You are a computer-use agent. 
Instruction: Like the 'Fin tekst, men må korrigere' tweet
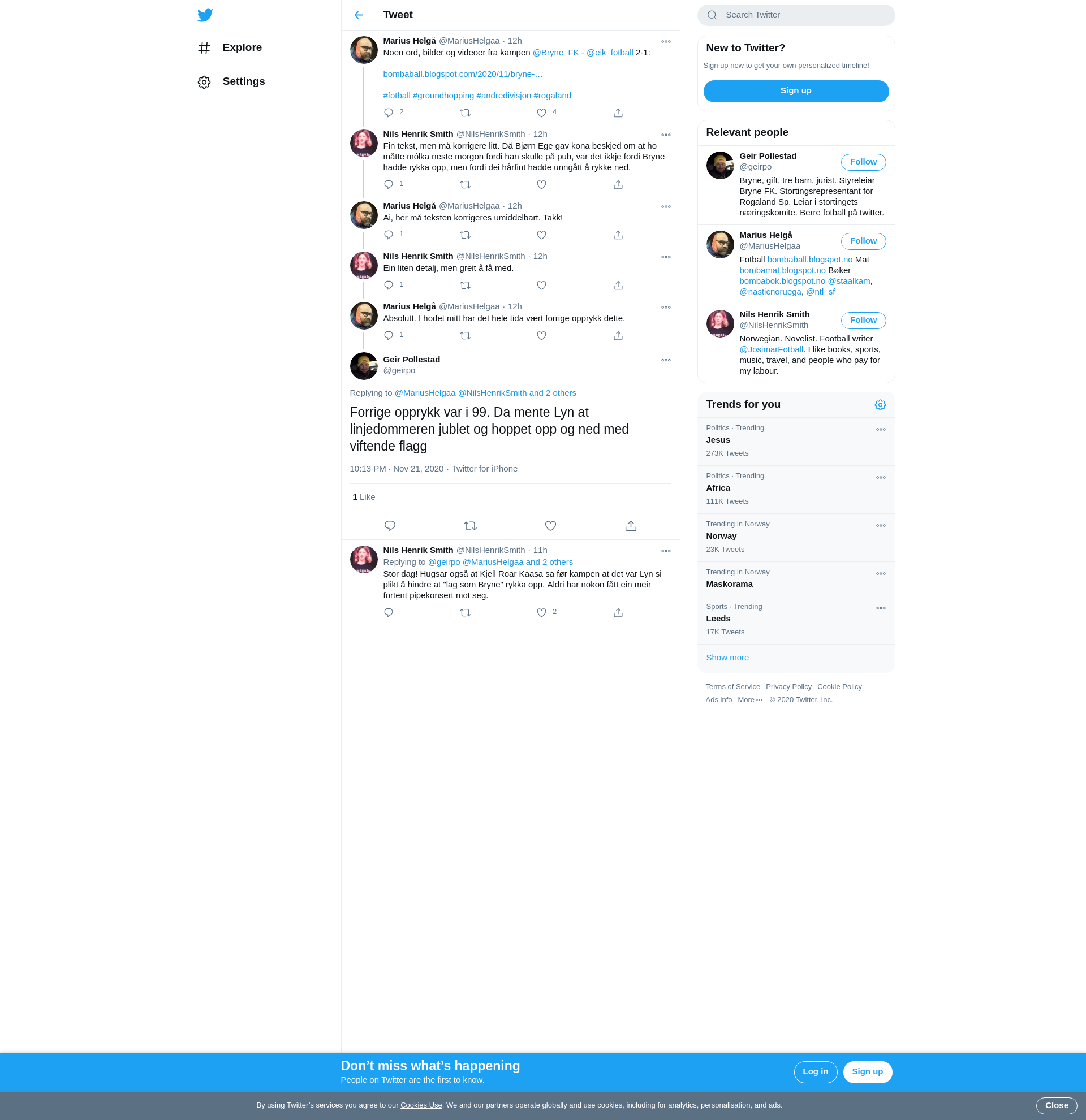click(542, 184)
